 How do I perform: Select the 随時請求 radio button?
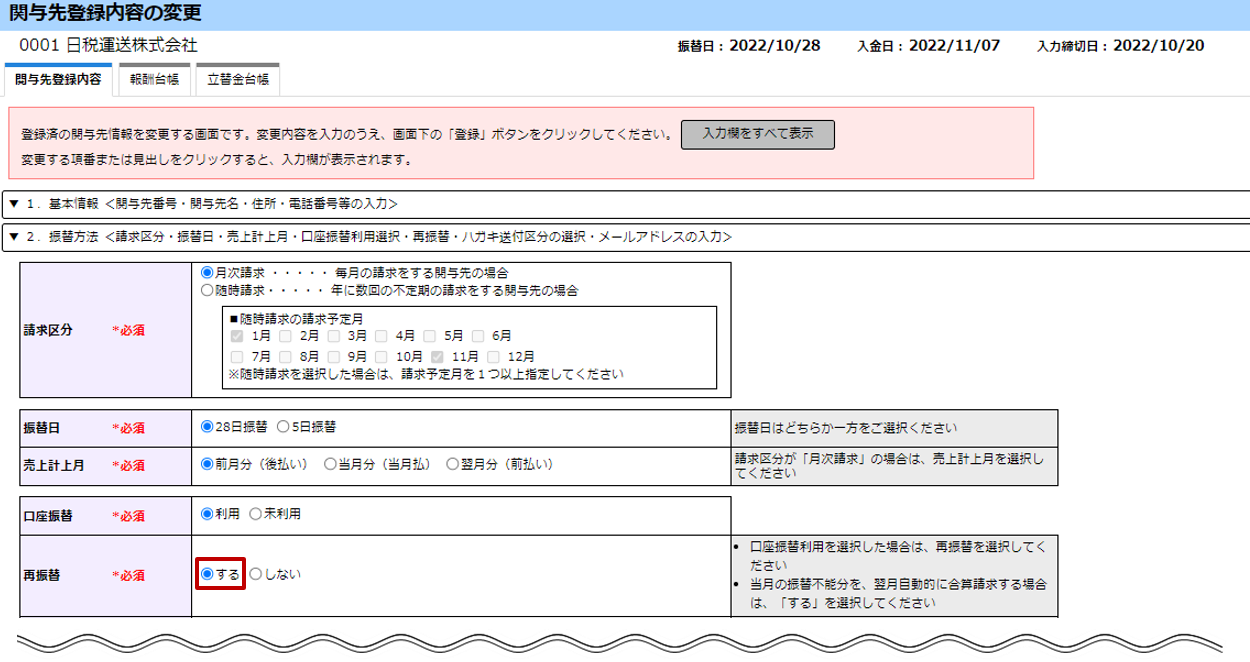tap(208, 290)
